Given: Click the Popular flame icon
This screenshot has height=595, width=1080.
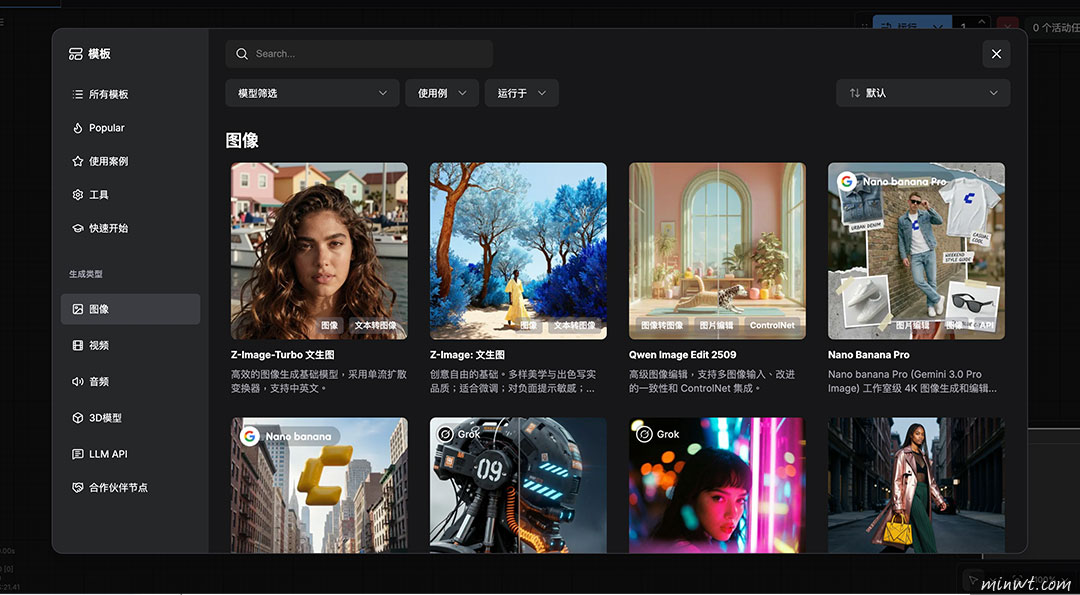Looking at the screenshot, I should 78,128.
